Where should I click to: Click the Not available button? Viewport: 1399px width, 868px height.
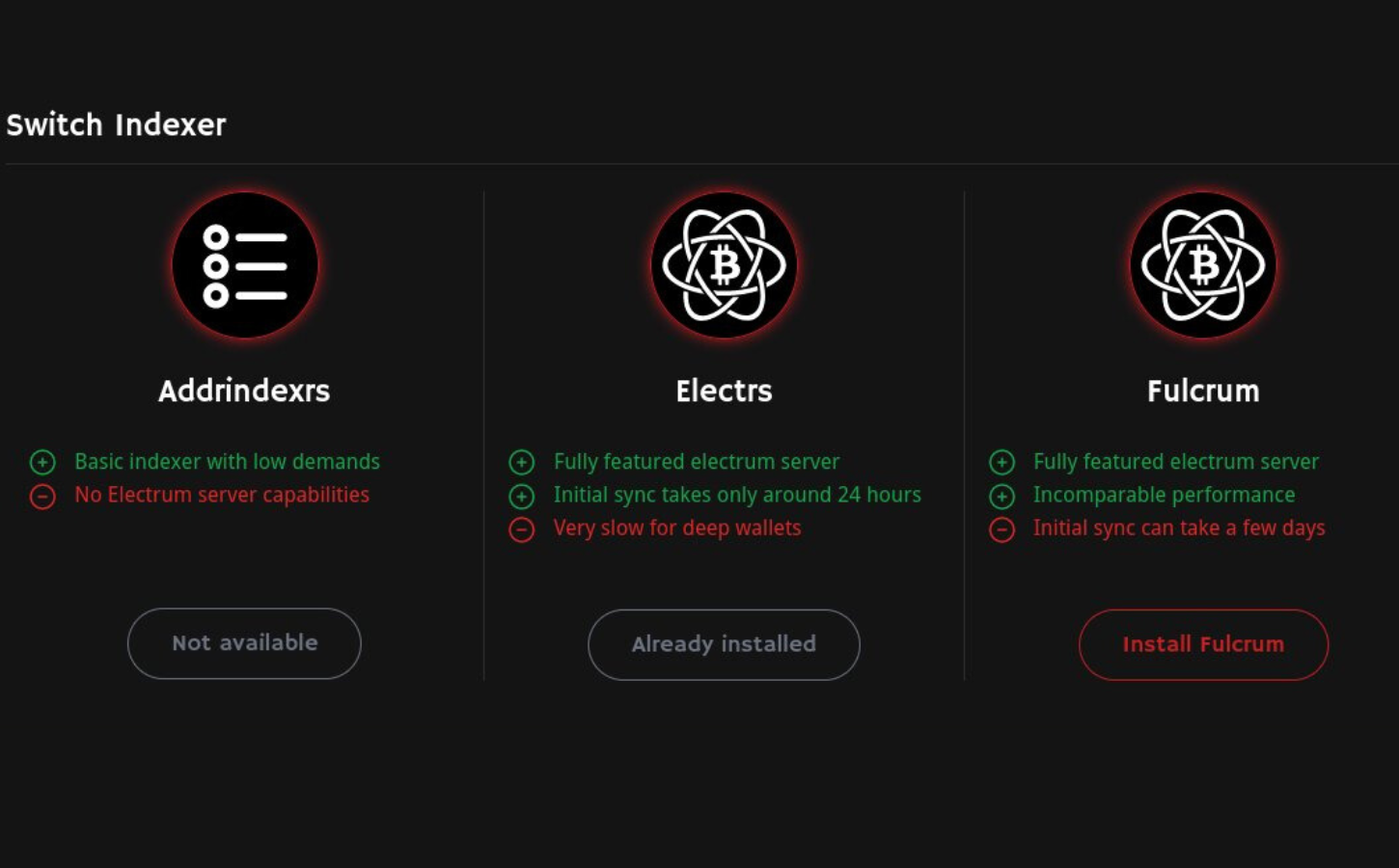(244, 643)
